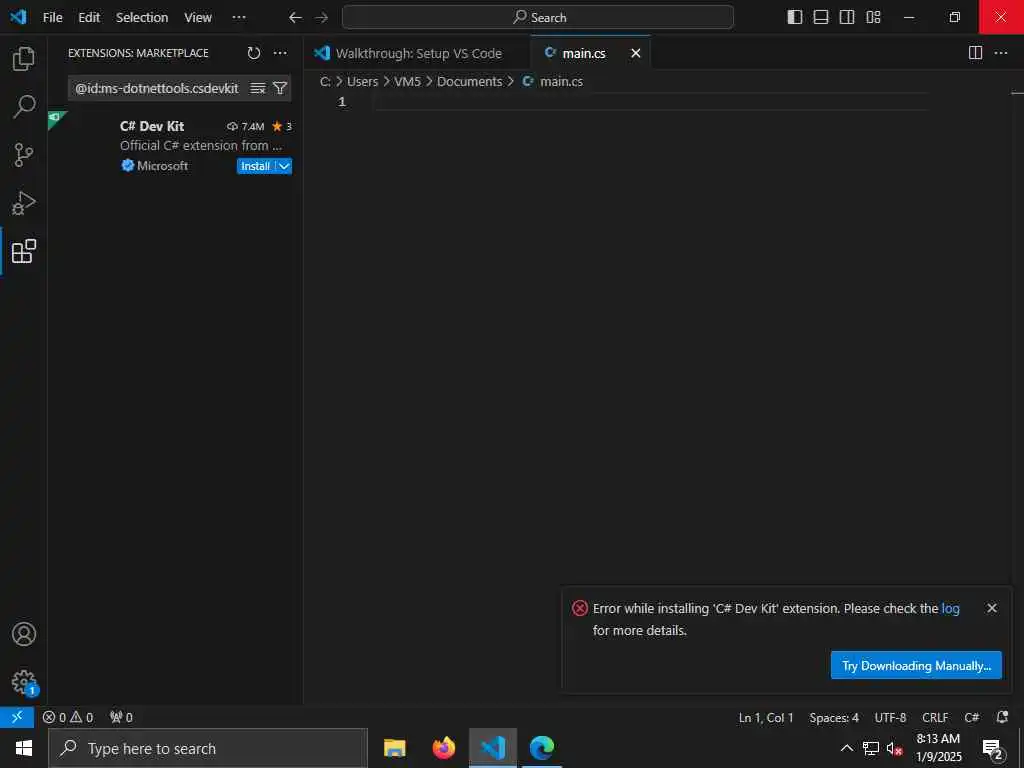Open the extensions filter funnel
1024x768 pixels.
[x=280, y=88]
